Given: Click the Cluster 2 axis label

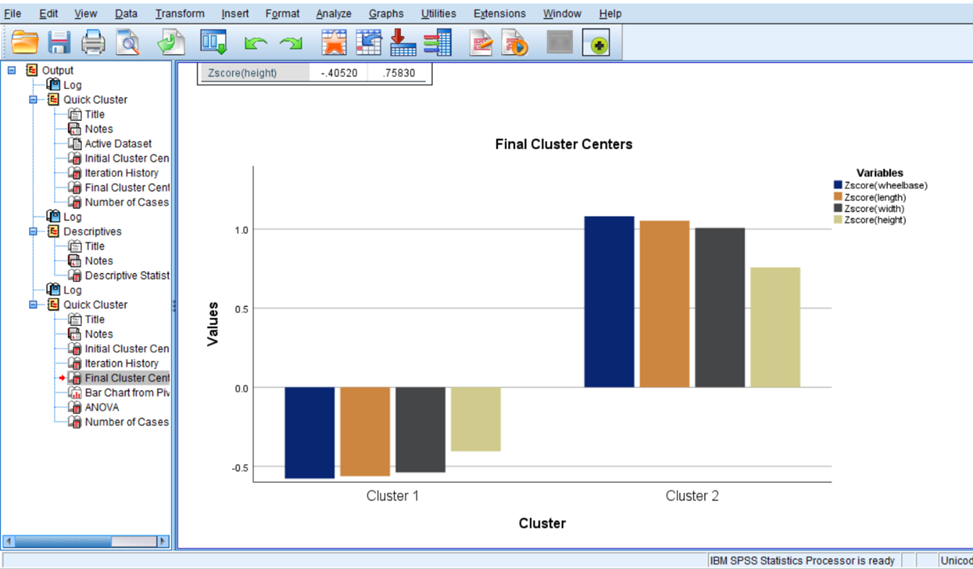Looking at the screenshot, I should click(x=692, y=496).
